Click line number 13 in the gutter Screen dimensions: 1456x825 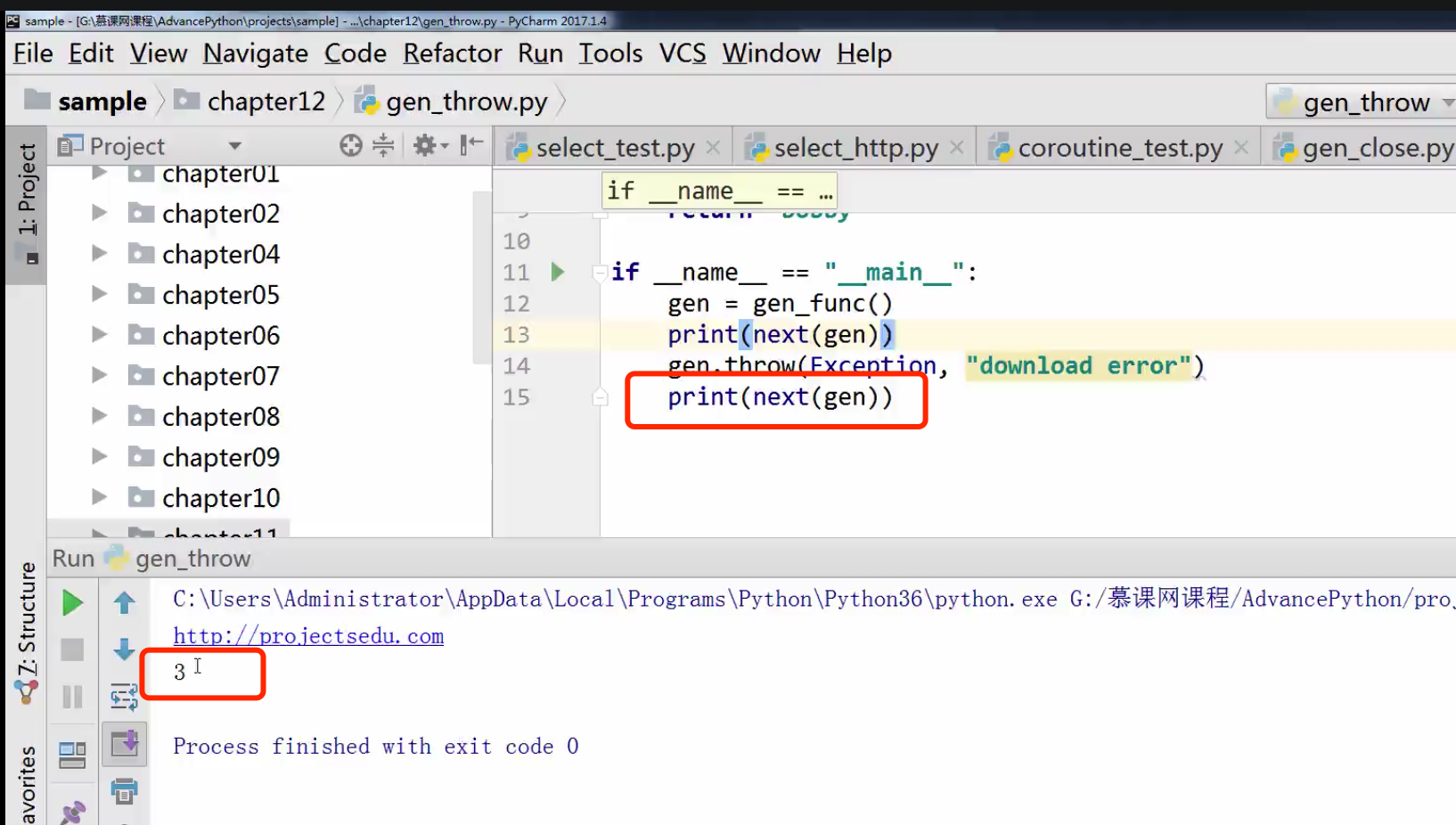[x=517, y=335]
